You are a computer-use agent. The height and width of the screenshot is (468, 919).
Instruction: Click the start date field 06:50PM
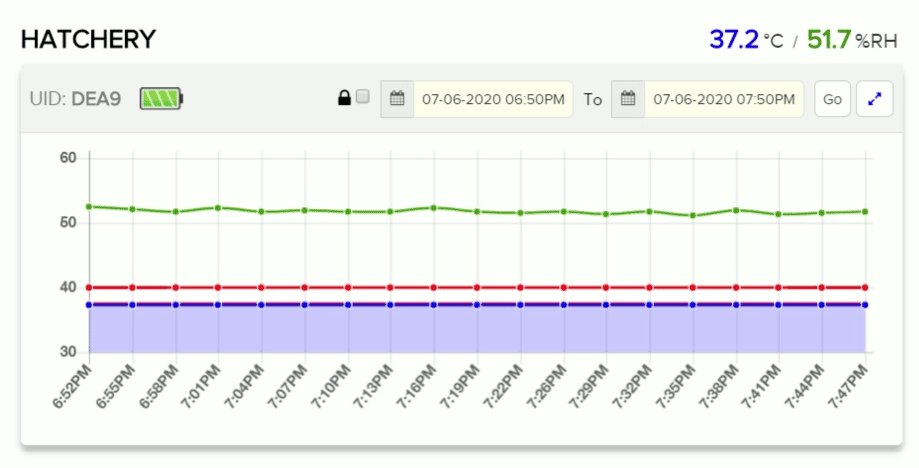point(493,99)
